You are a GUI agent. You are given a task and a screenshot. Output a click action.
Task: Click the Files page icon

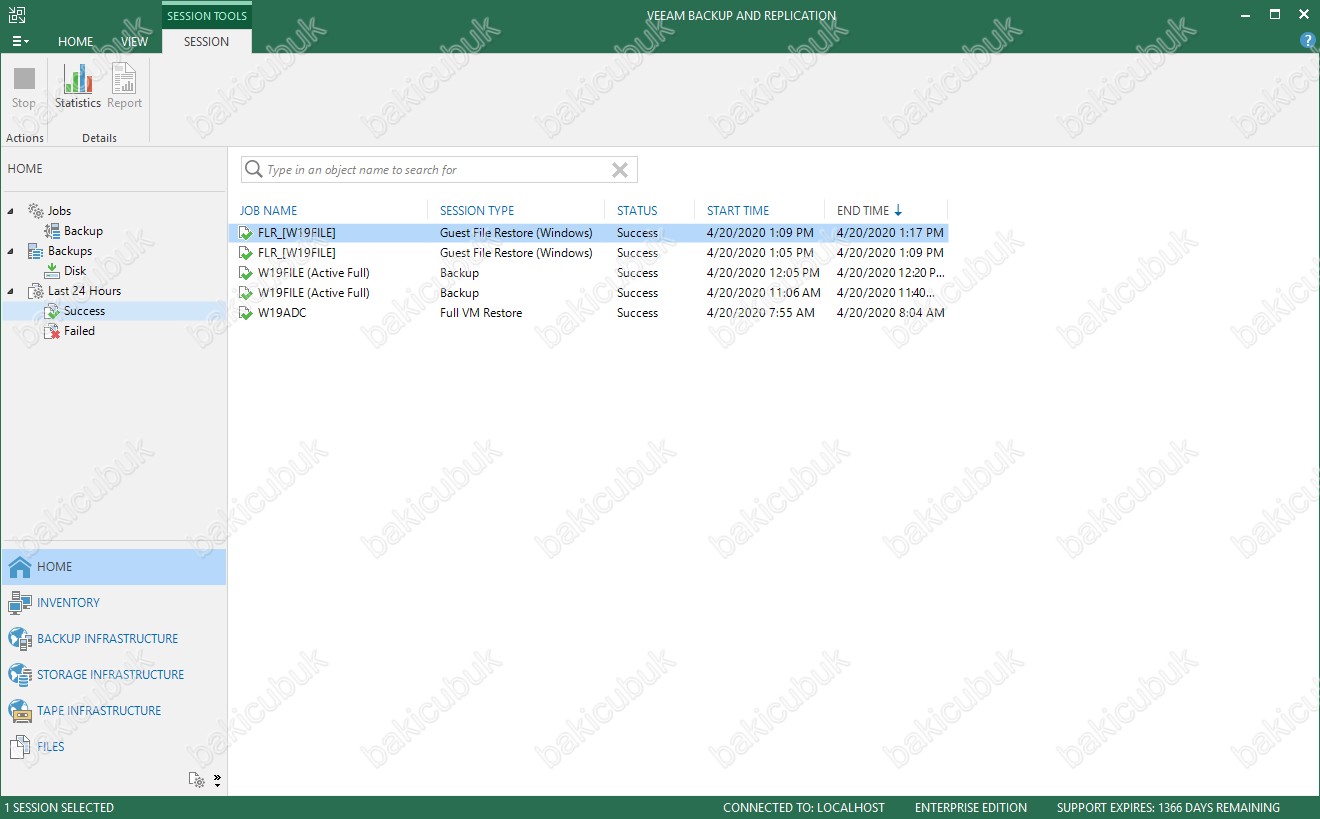(20, 747)
